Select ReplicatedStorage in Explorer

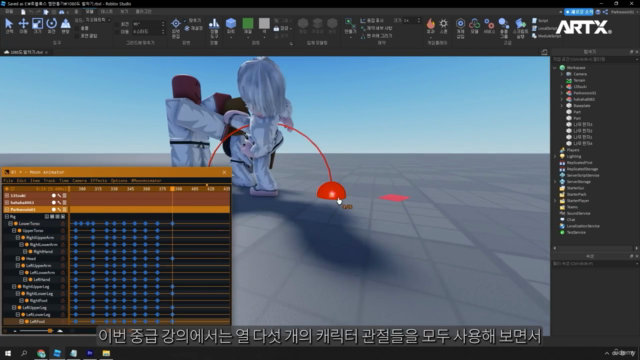pos(582,169)
